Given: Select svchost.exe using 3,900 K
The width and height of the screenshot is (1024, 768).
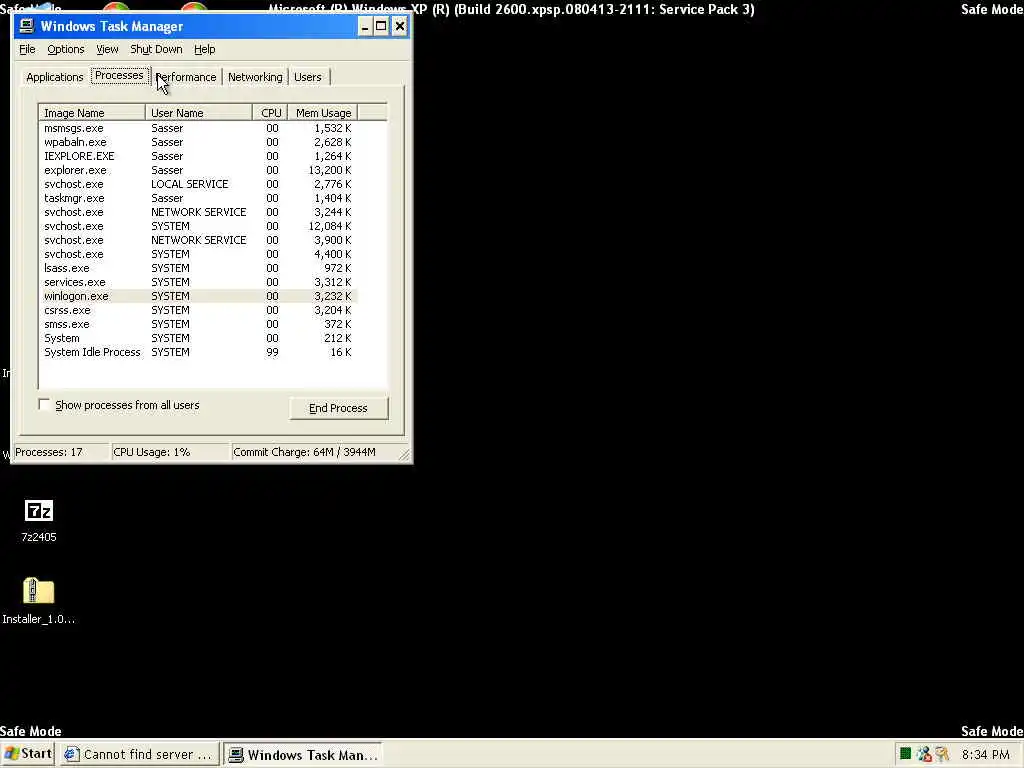Looking at the screenshot, I should pos(198,240).
